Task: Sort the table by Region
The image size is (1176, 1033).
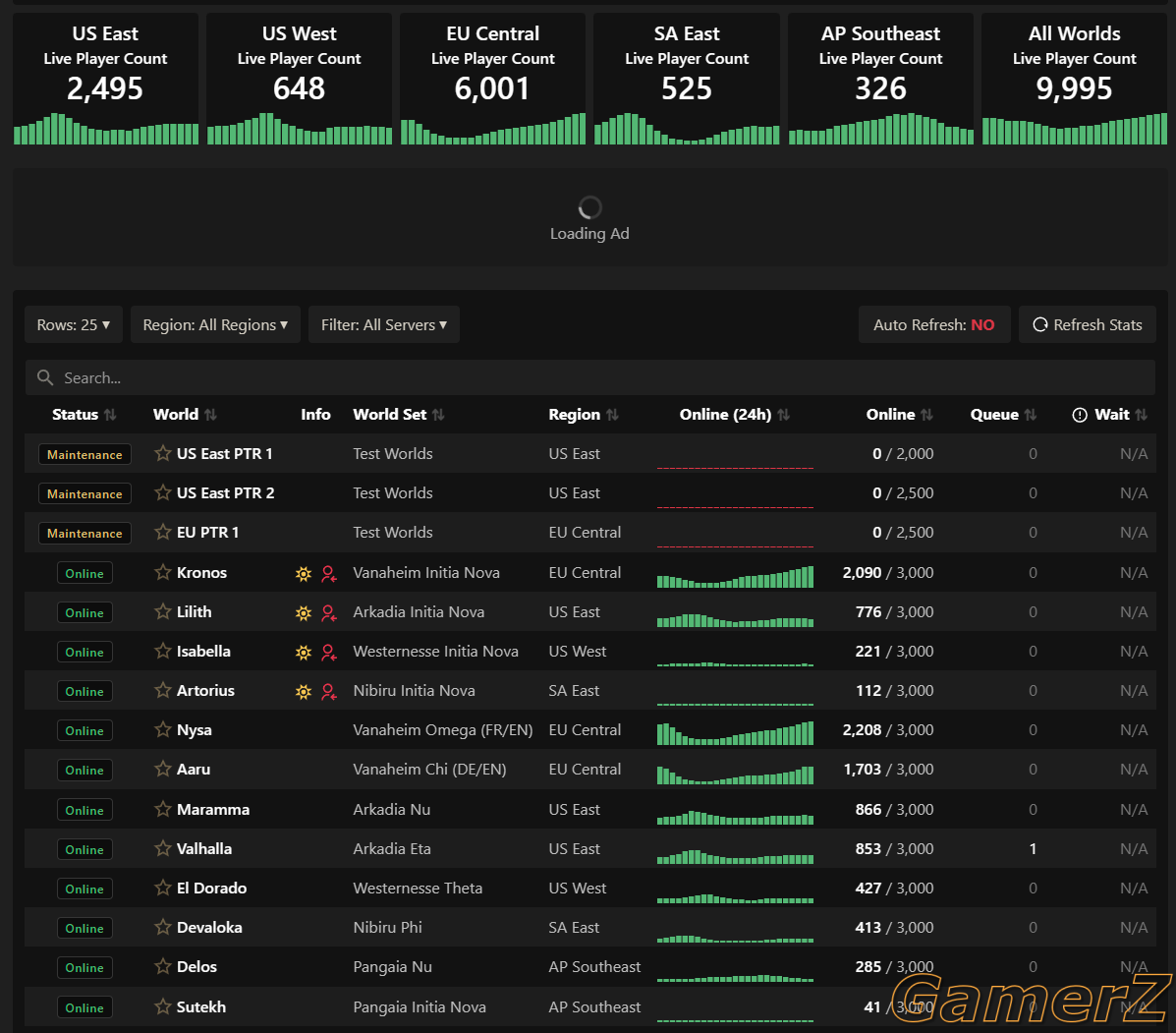Action: [x=584, y=414]
